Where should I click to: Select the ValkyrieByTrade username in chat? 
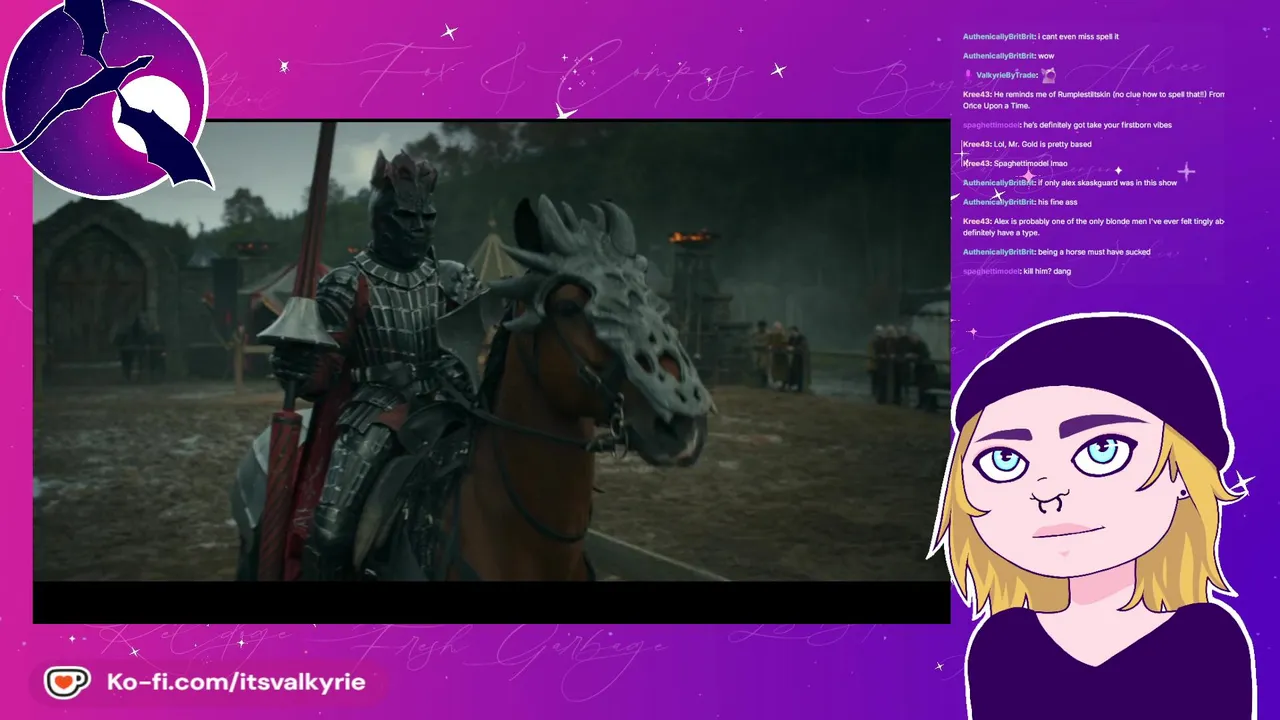click(x=1006, y=75)
